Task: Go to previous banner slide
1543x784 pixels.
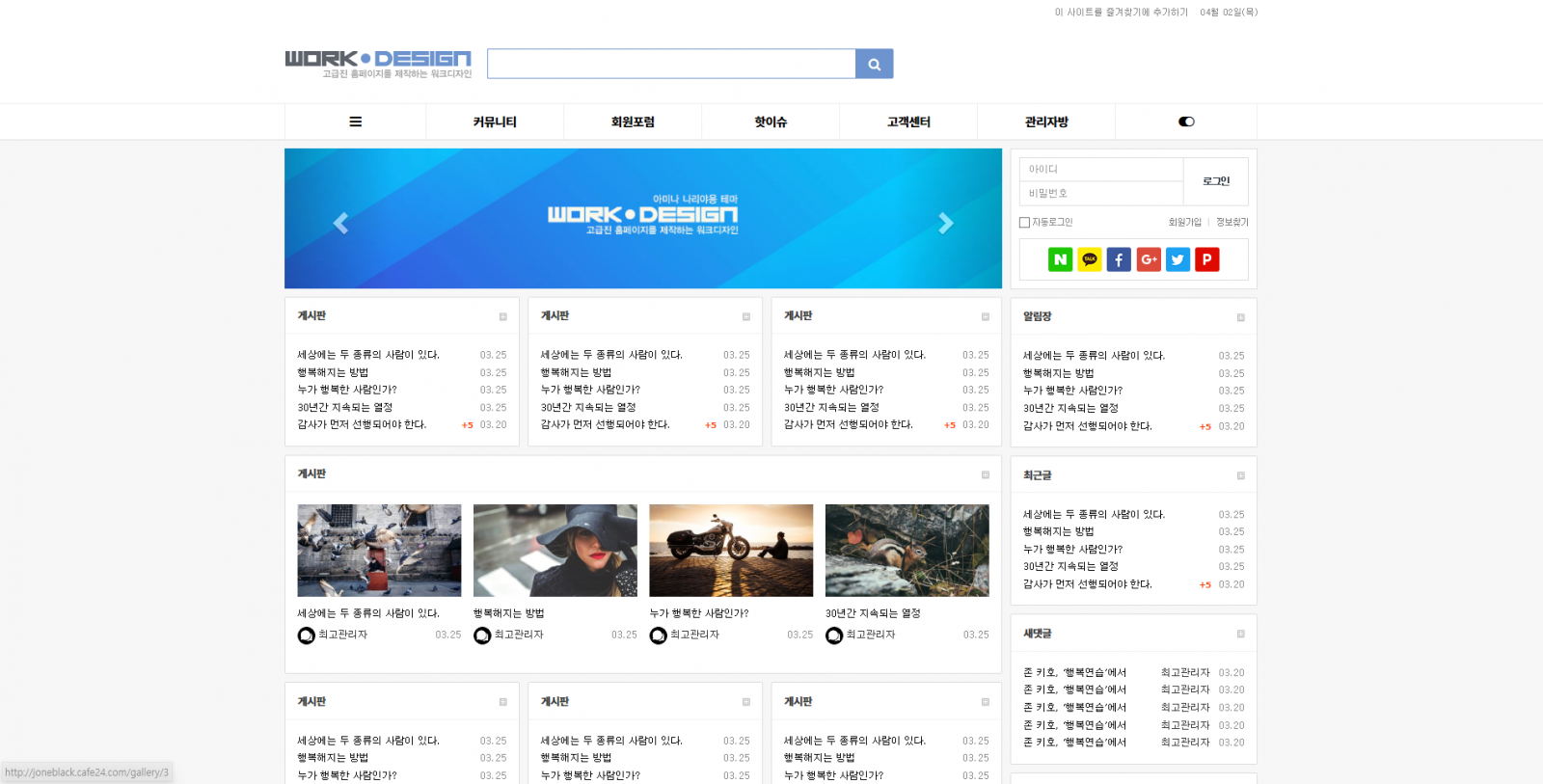Action: [x=340, y=223]
